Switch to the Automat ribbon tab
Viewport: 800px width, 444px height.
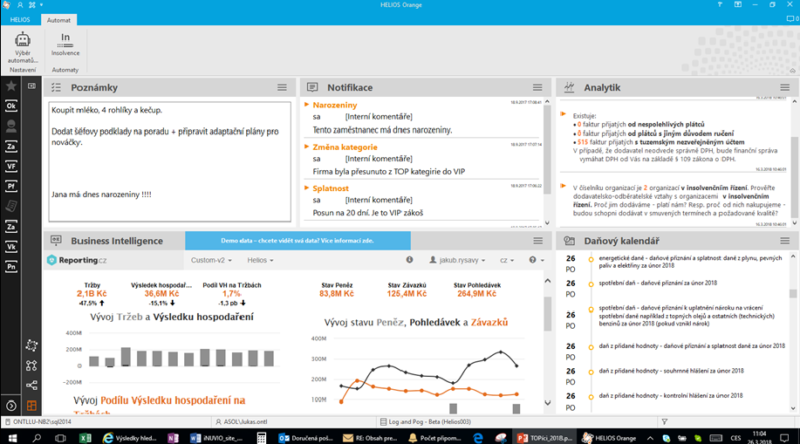(59, 20)
